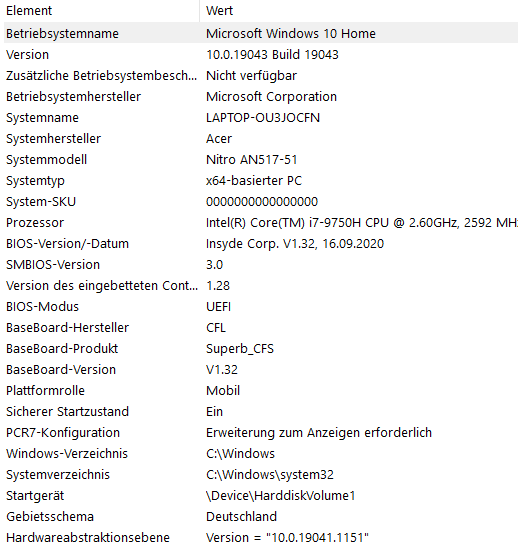Screen dimensions: 518x552
Task: Click the Systemtyp x64-basierter PC row
Action: [261, 180]
